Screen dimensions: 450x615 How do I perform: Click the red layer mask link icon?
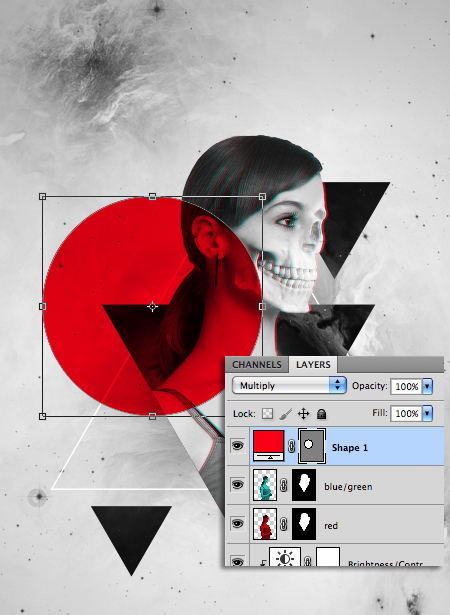coord(283,524)
